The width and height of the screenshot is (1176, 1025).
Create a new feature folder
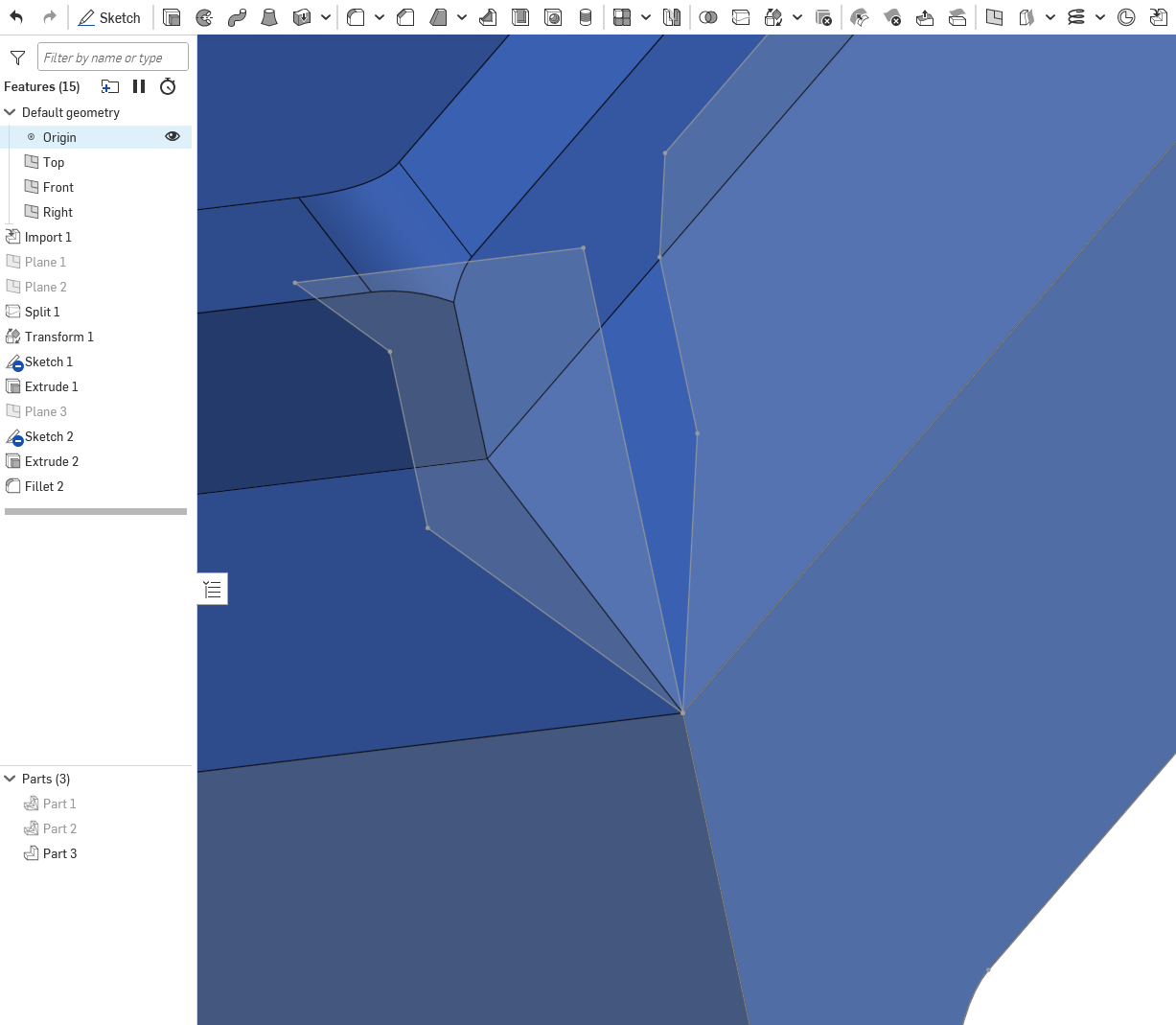coord(109,86)
